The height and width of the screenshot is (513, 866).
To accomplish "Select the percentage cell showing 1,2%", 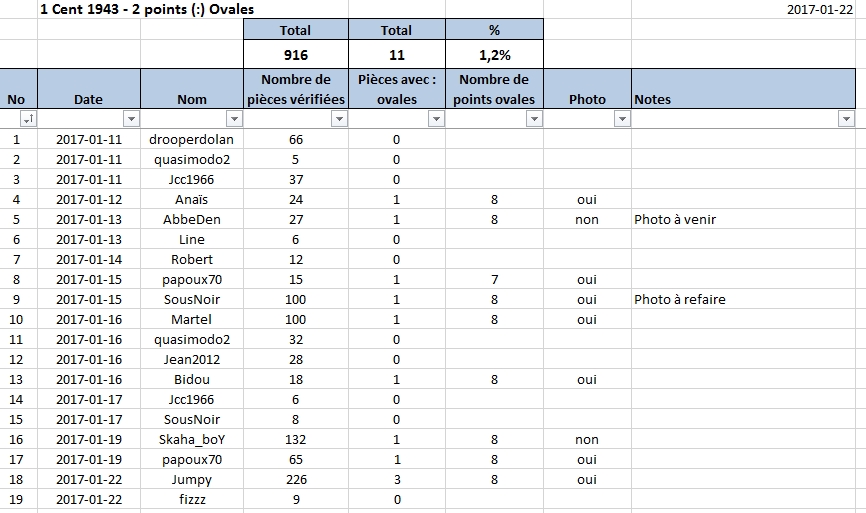I will point(494,55).
